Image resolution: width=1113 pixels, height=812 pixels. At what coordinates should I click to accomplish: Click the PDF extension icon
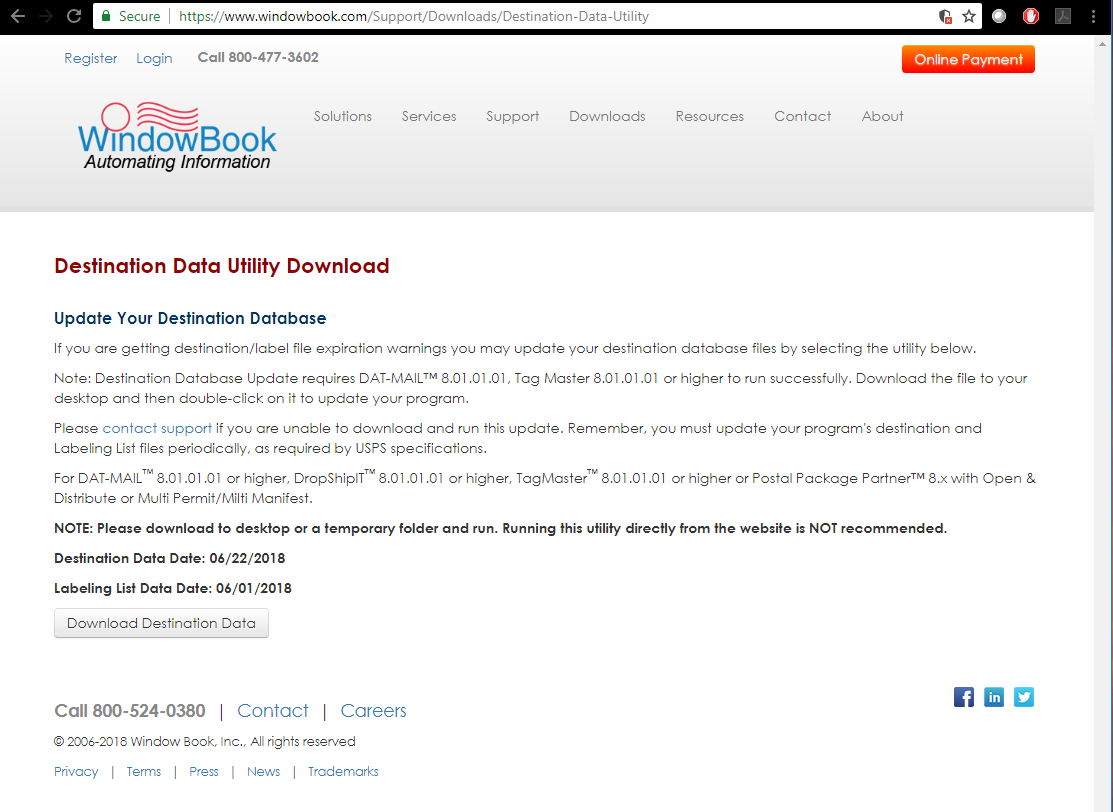click(x=1063, y=16)
